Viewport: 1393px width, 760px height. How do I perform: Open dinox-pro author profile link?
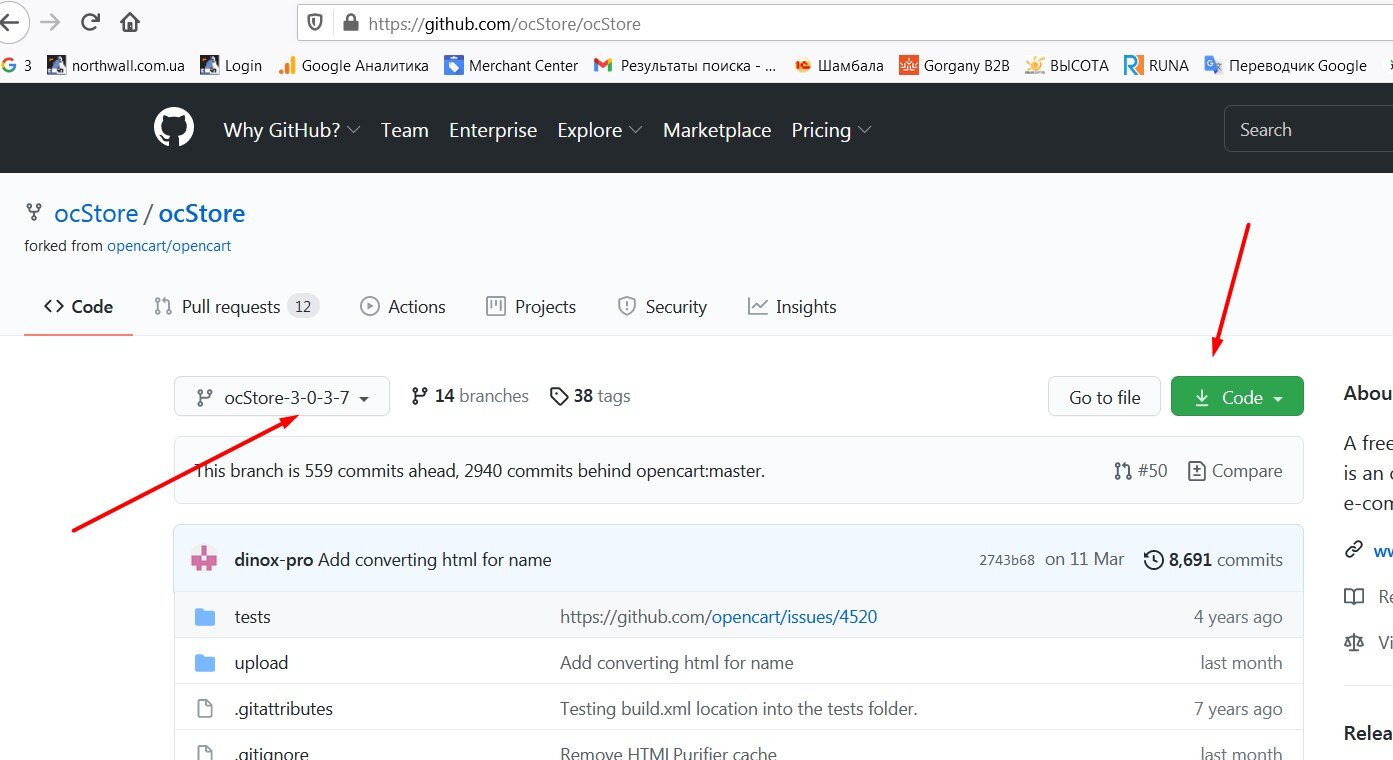click(x=274, y=560)
